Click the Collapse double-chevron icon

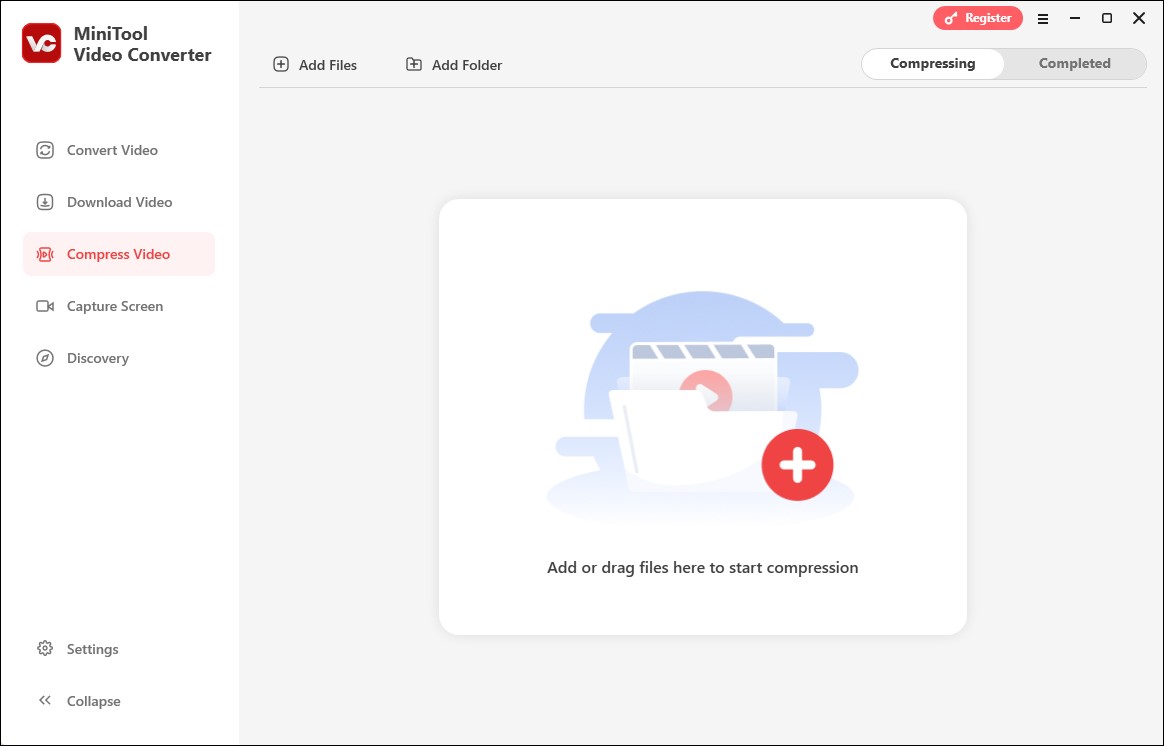(45, 700)
